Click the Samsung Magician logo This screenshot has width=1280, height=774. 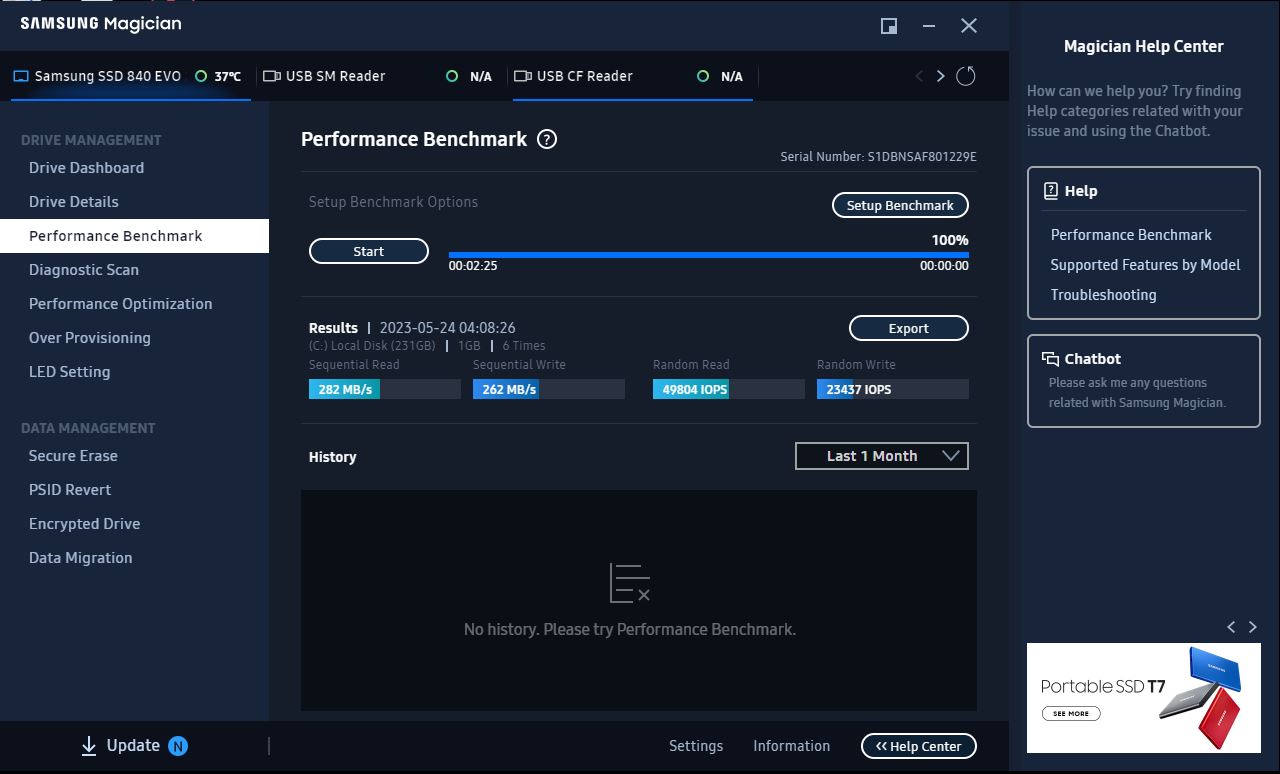point(101,24)
